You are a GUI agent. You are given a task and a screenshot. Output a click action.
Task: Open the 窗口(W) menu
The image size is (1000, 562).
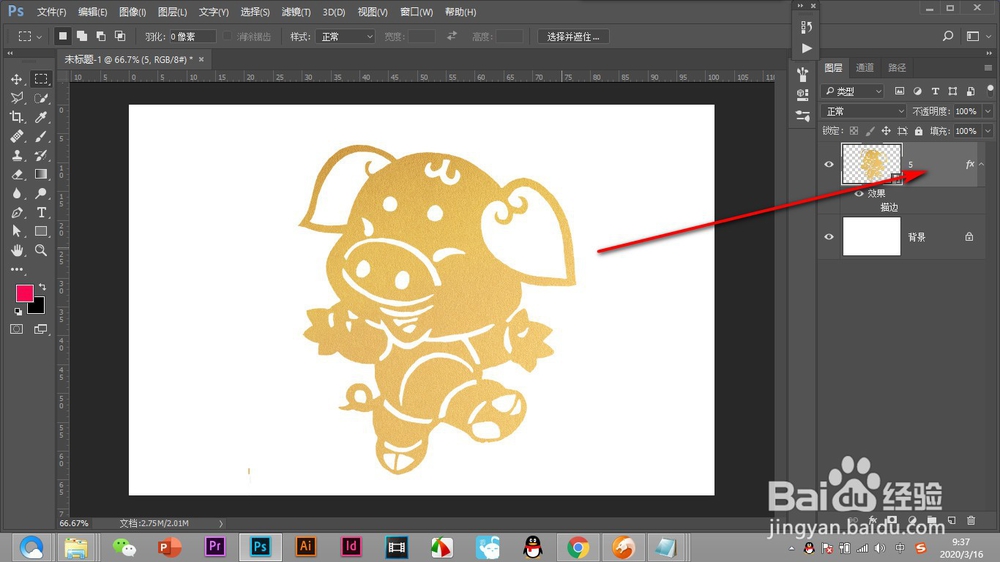416,12
